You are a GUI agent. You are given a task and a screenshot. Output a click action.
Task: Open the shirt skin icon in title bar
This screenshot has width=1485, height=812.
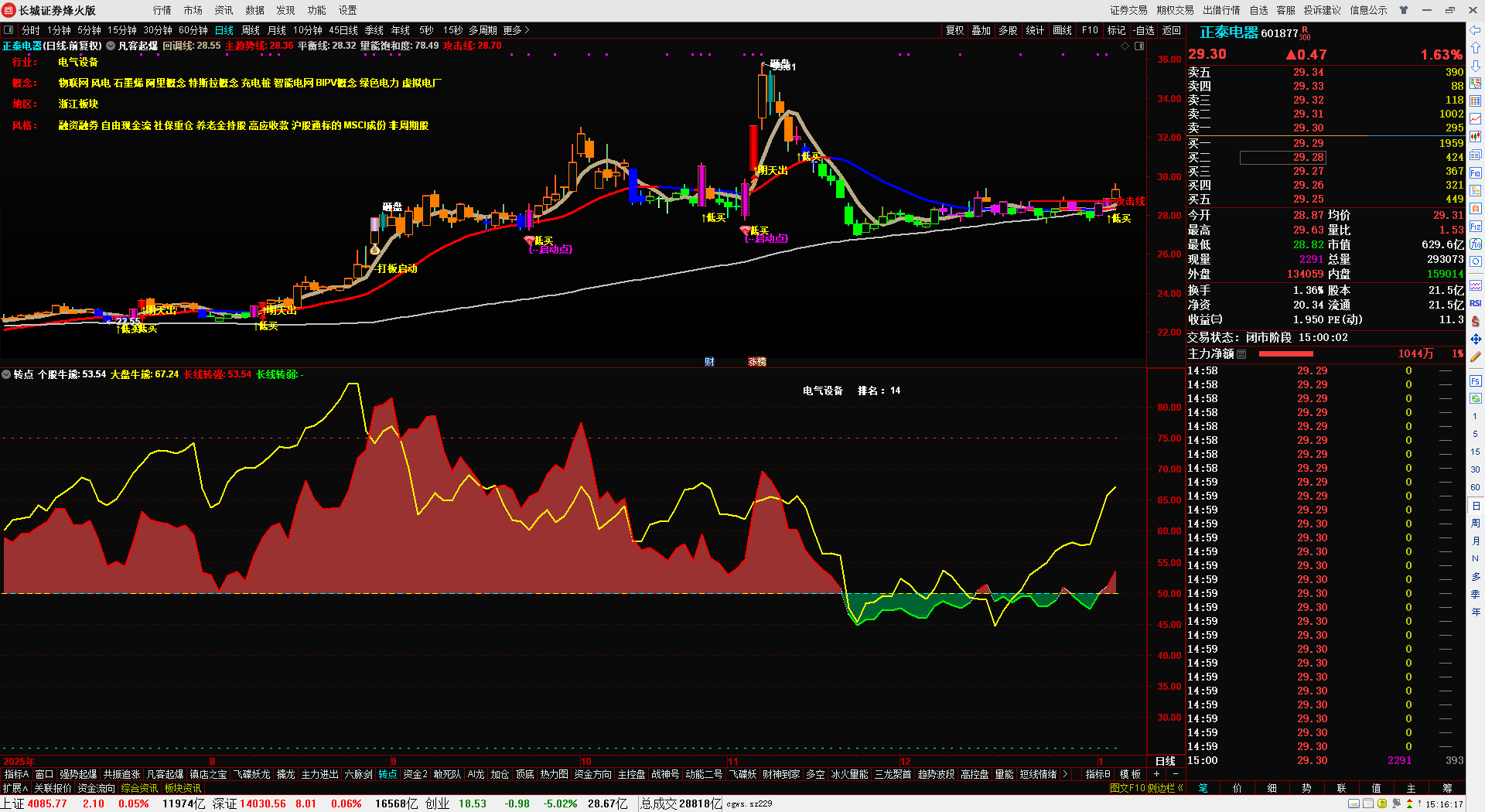pos(1404,10)
